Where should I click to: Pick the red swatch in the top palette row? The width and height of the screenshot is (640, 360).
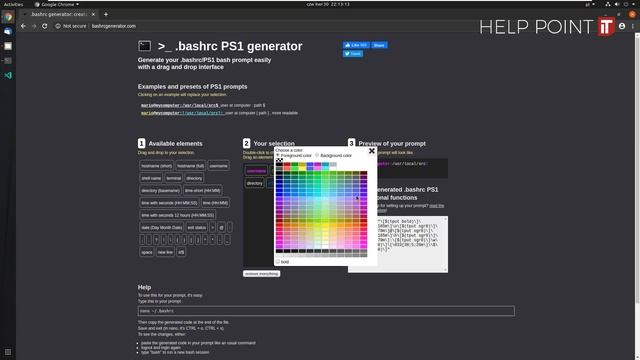click(x=287, y=164)
